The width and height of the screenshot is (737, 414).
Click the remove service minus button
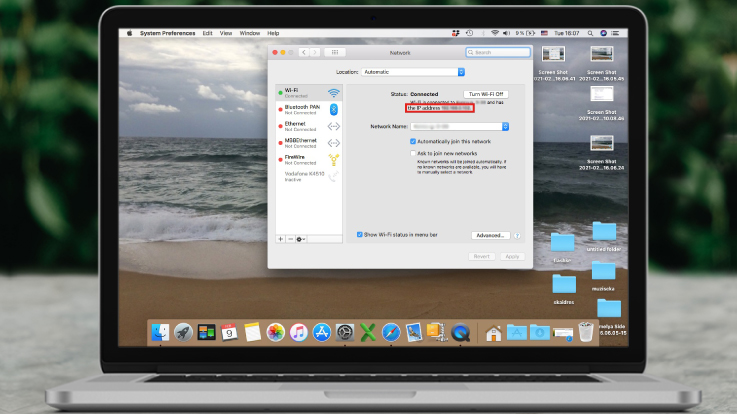coord(290,239)
